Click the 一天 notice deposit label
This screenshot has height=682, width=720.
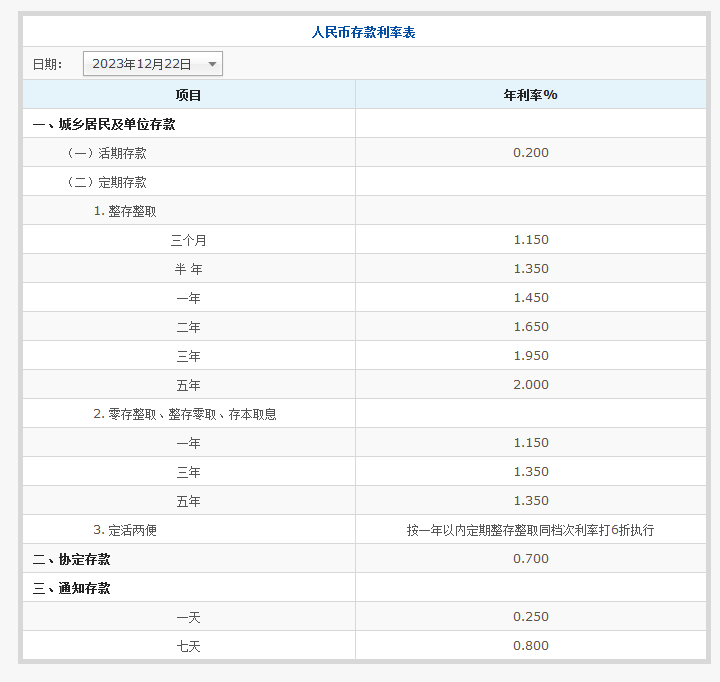pyautogui.click(x=188, y=617)
